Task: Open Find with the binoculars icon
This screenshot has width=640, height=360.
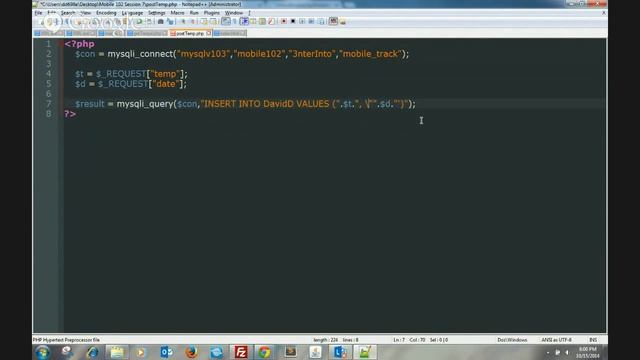Action: [x=160, y=21]
